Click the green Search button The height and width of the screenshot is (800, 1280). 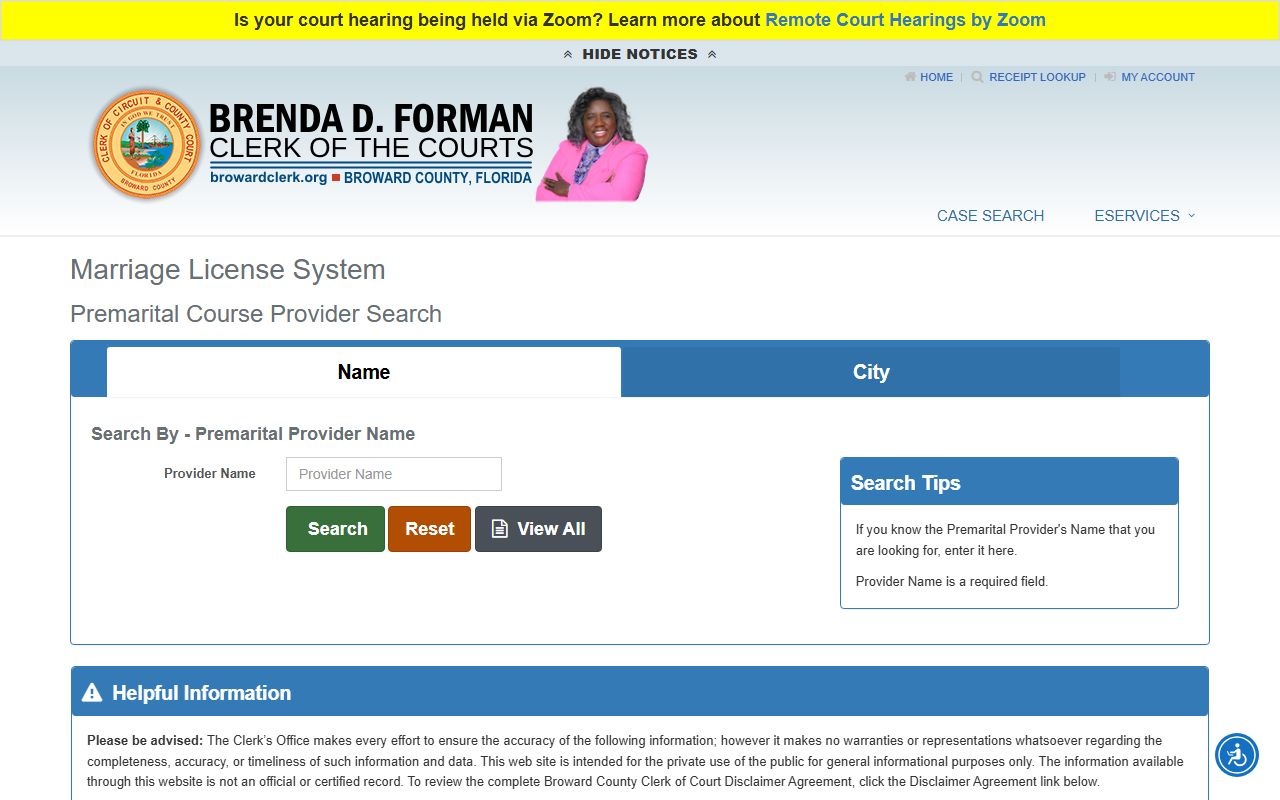click(x=336, y=529)
